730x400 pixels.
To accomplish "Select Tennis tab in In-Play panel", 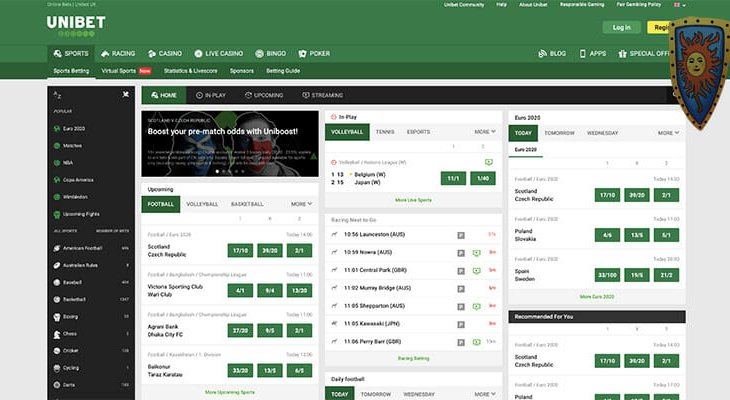I will (x=385, y=132).
